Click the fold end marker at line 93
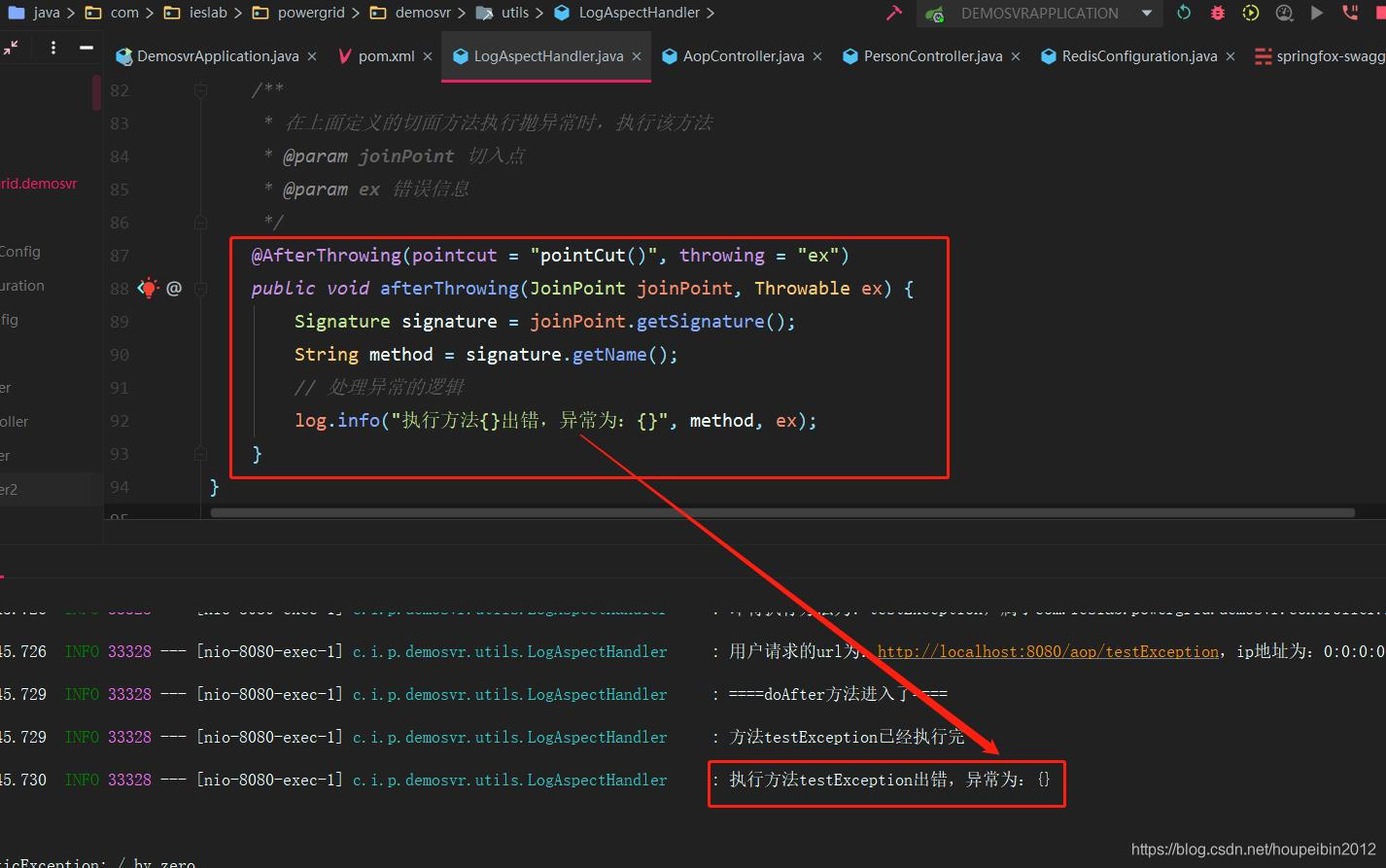 200,454
